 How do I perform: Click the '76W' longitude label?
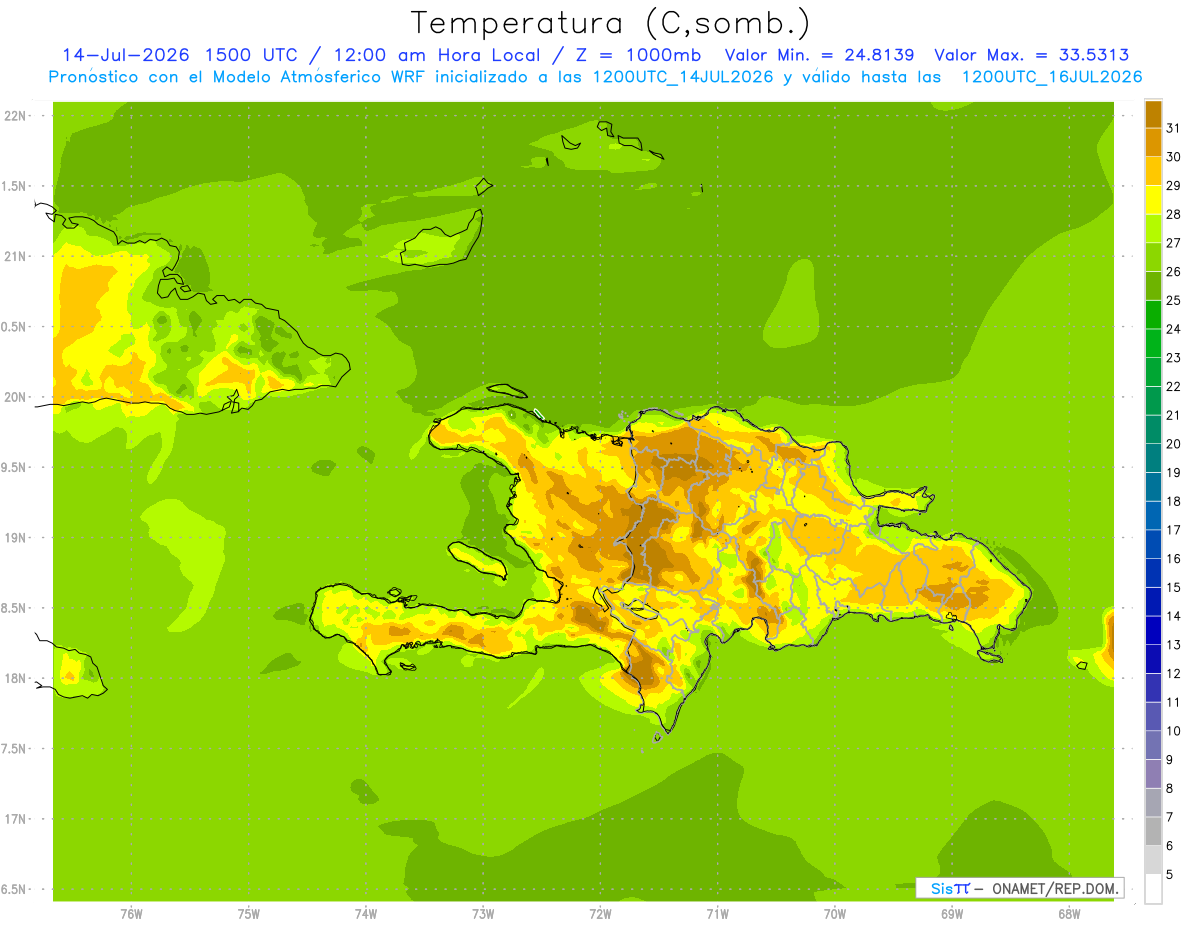131,914
